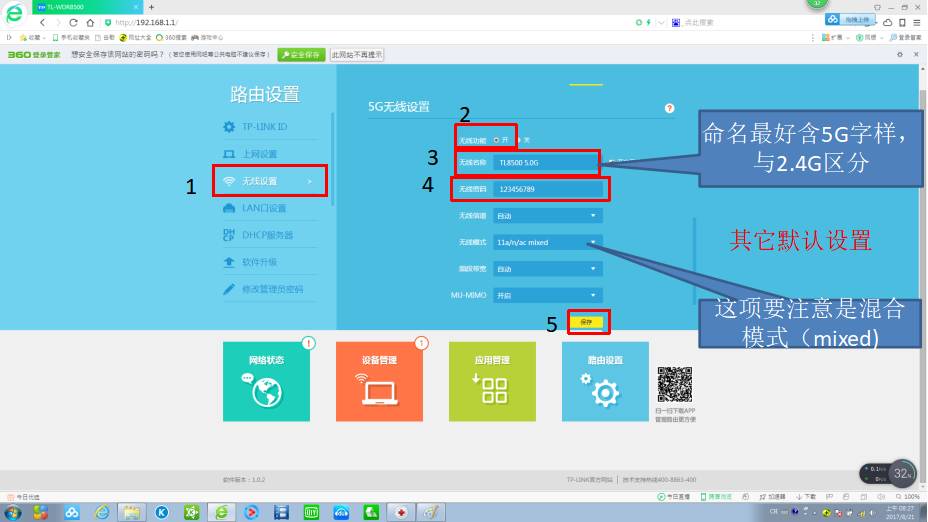Image resolution: width=928 pixels, height=522 pixels.
Task: Open the 无线信道 dropdown
Action: pos(547,216)
